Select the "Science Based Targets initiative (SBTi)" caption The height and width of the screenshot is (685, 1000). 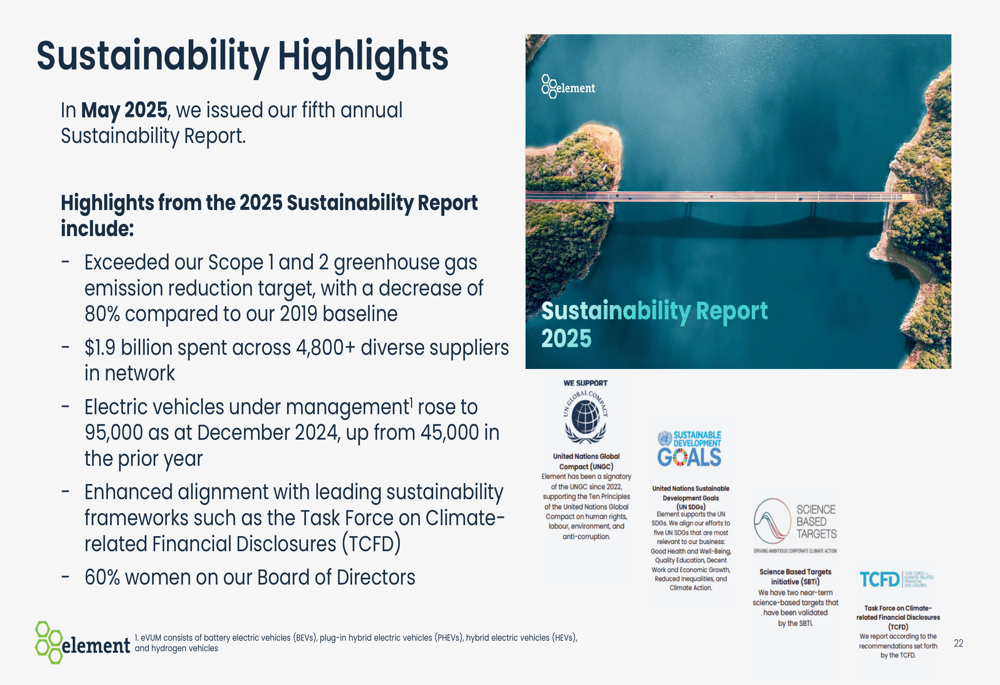coord(795,577)
